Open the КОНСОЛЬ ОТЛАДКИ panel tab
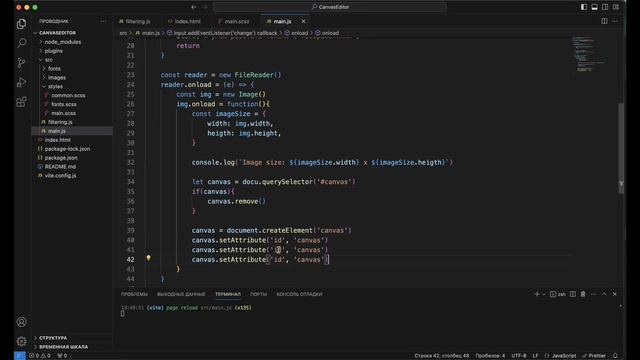The image size is (640, 360). pos(299,294)
